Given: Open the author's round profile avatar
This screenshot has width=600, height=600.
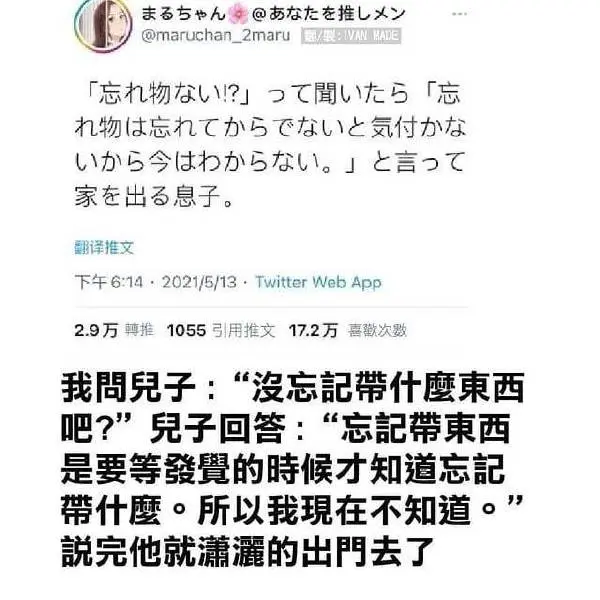Looking at the screenshot, I should click(103, 25).
